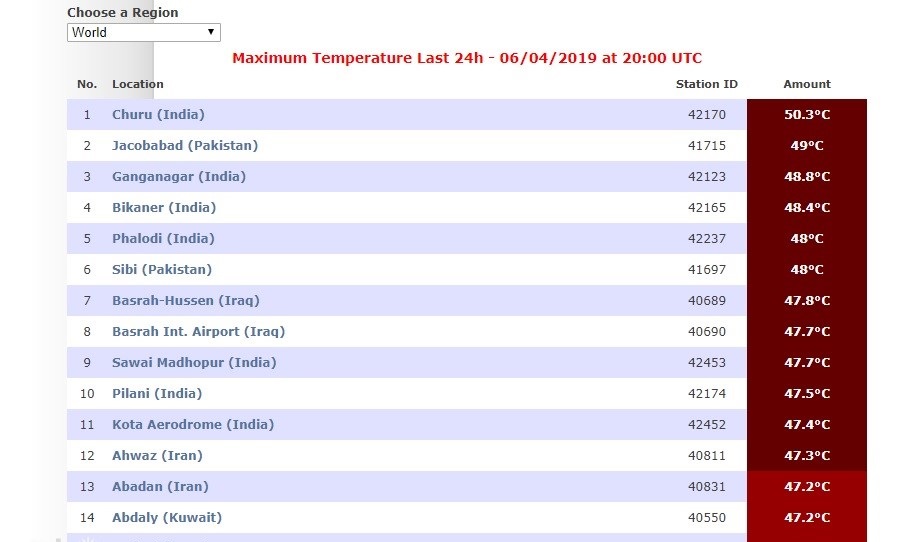Click the Station ID column header
Screen dimensions: 907x542
[706, 84]
